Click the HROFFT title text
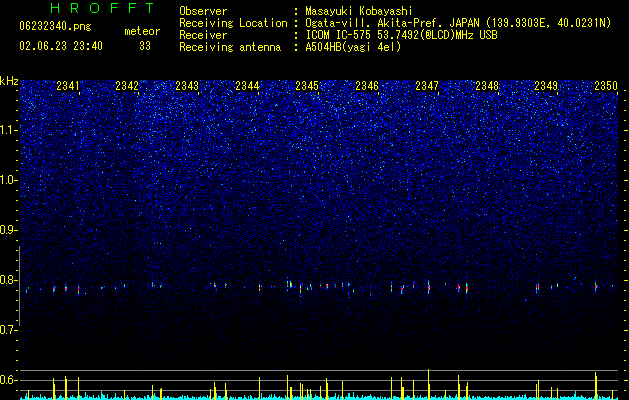Viewport: 629px width, 400px height. (102, 8)
